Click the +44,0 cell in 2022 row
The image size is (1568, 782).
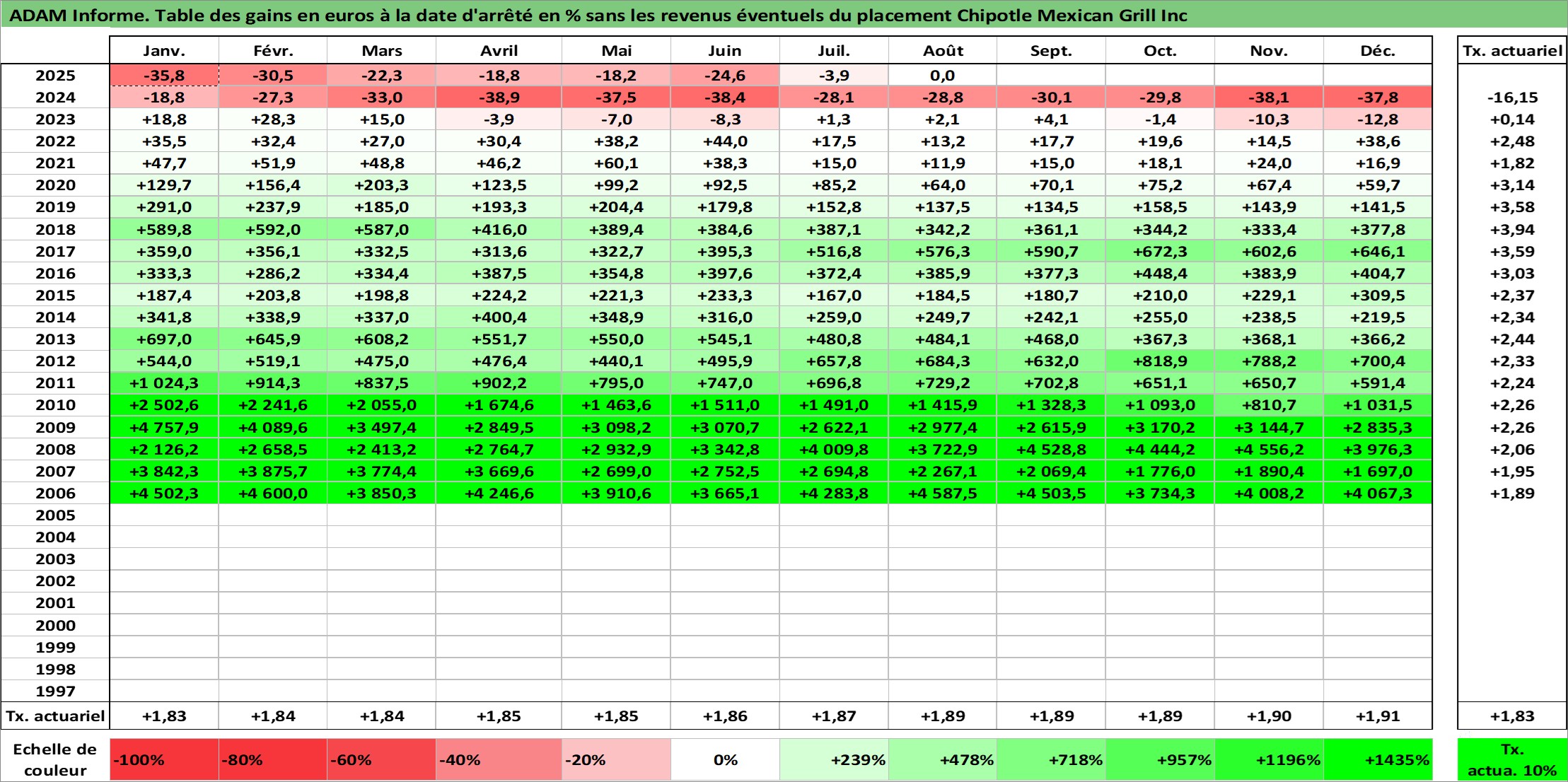[725, 141]
